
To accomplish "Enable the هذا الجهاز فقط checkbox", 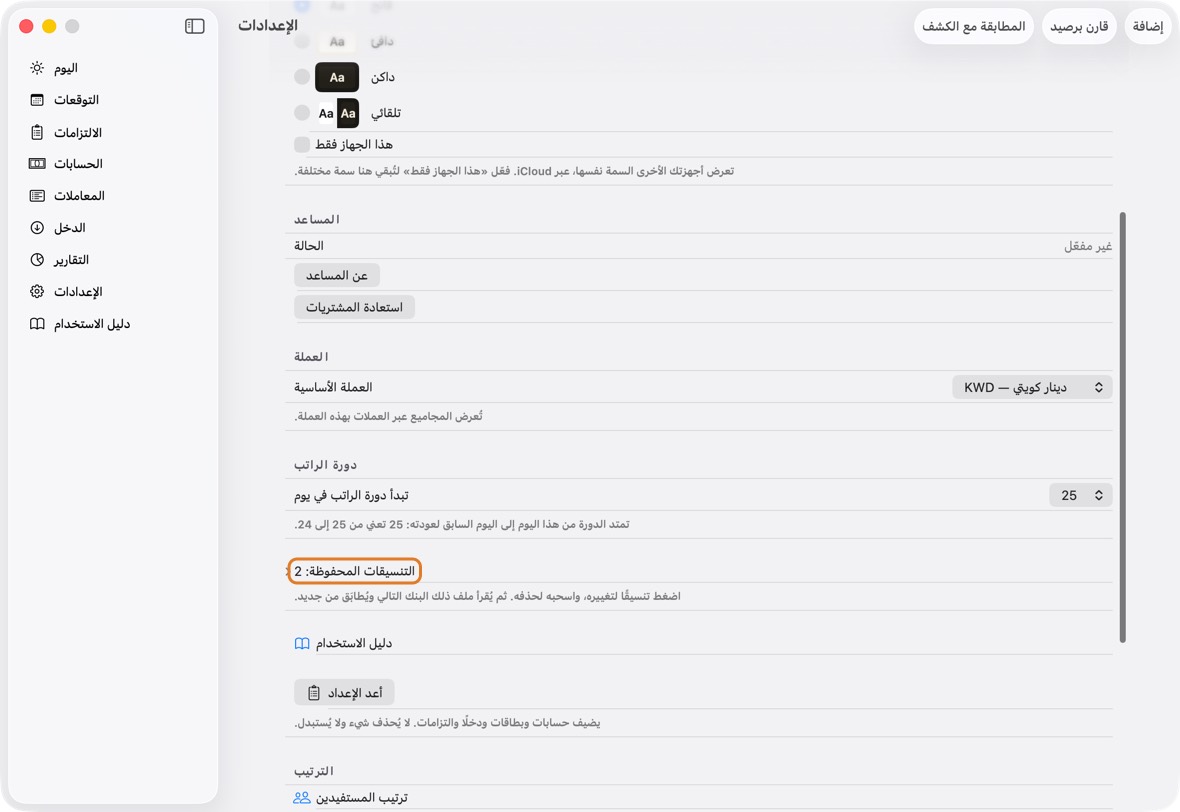I will 302,144.
